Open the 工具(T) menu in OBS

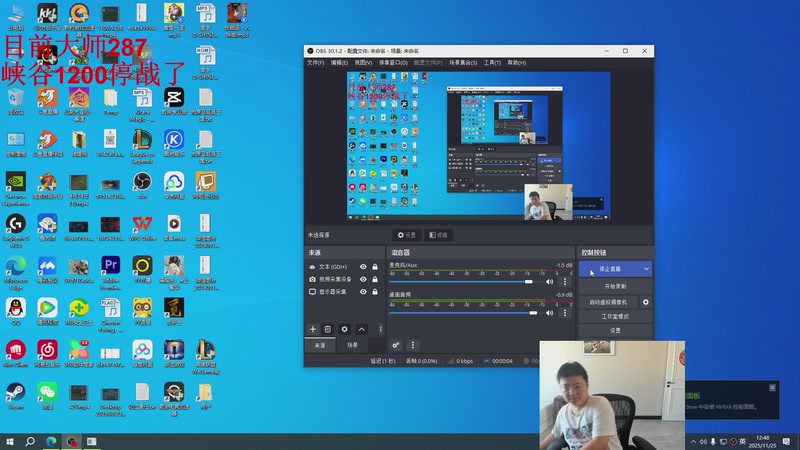pyautogui.click(x=492, y=63)
